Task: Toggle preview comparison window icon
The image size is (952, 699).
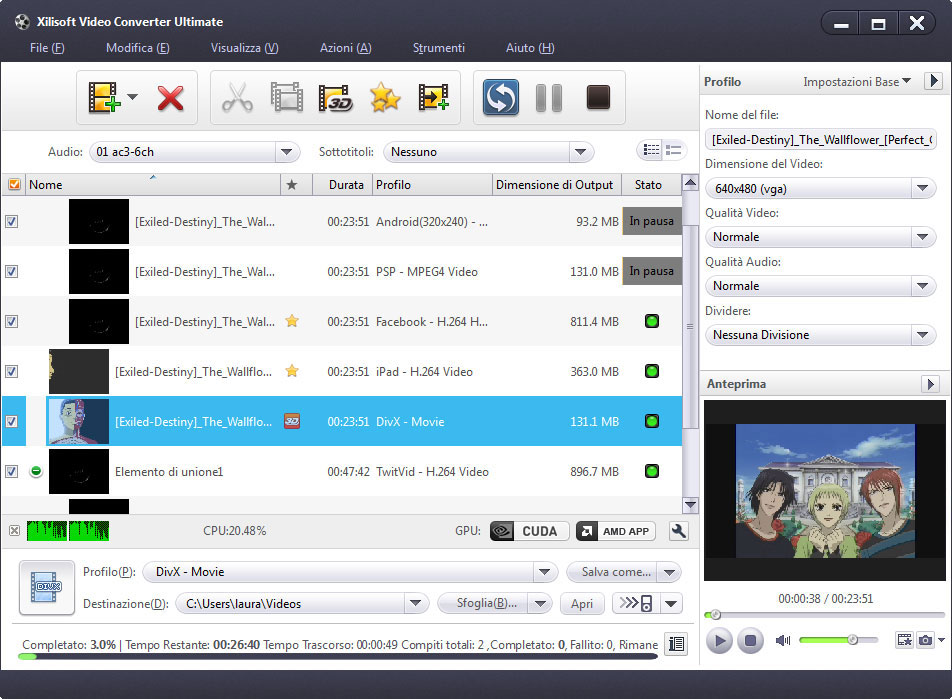Action: pyautogui.click(x=905, y=640)
